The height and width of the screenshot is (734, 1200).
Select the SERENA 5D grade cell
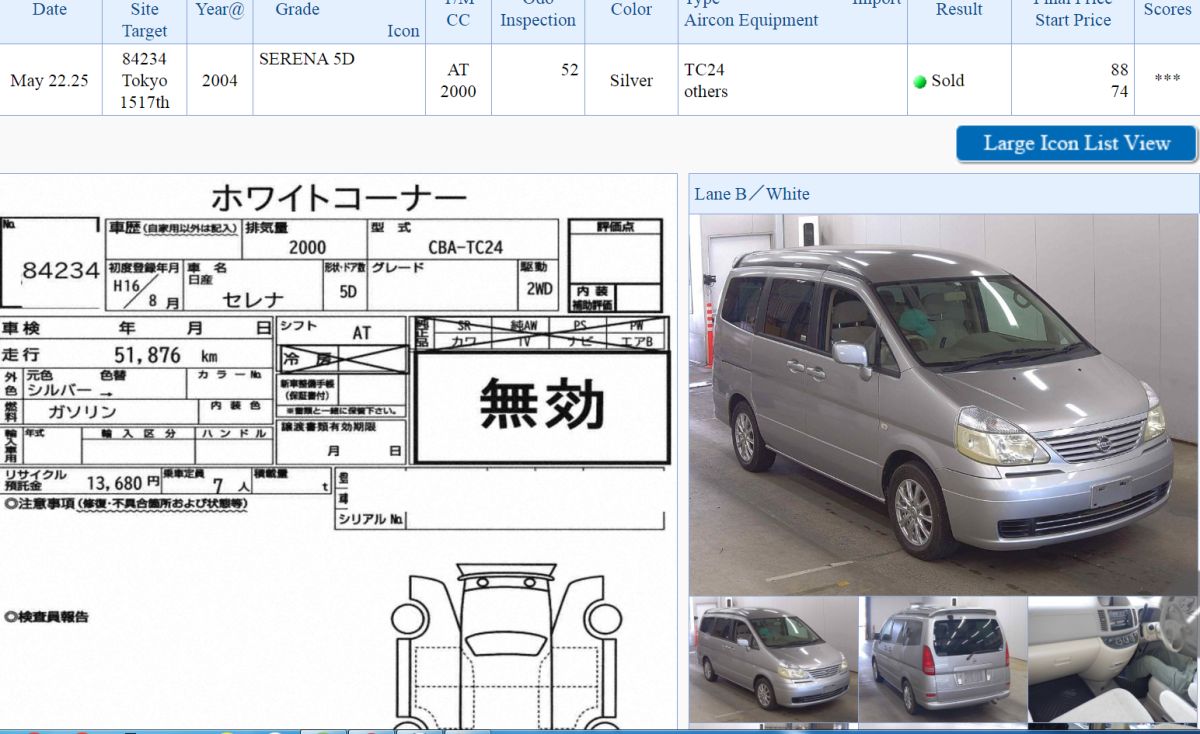tap(339, 80)
